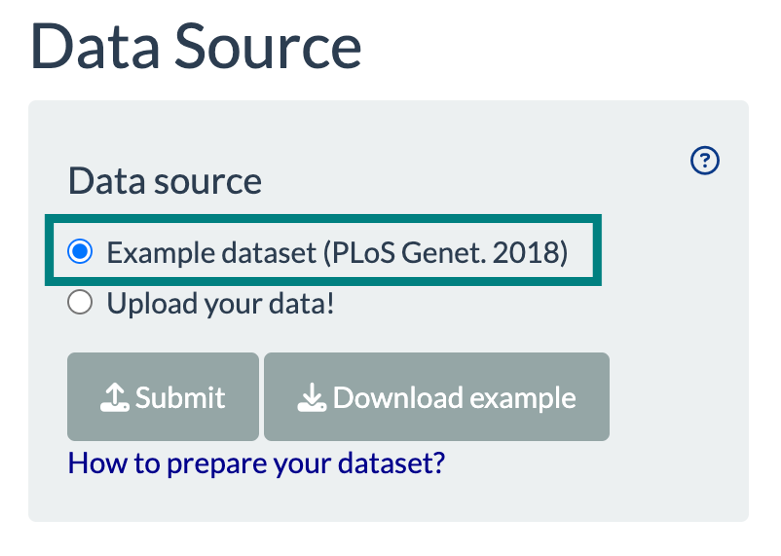The image size is (781, 556).
Task: Click the Download example text on the button
Action: pos(454,398)
